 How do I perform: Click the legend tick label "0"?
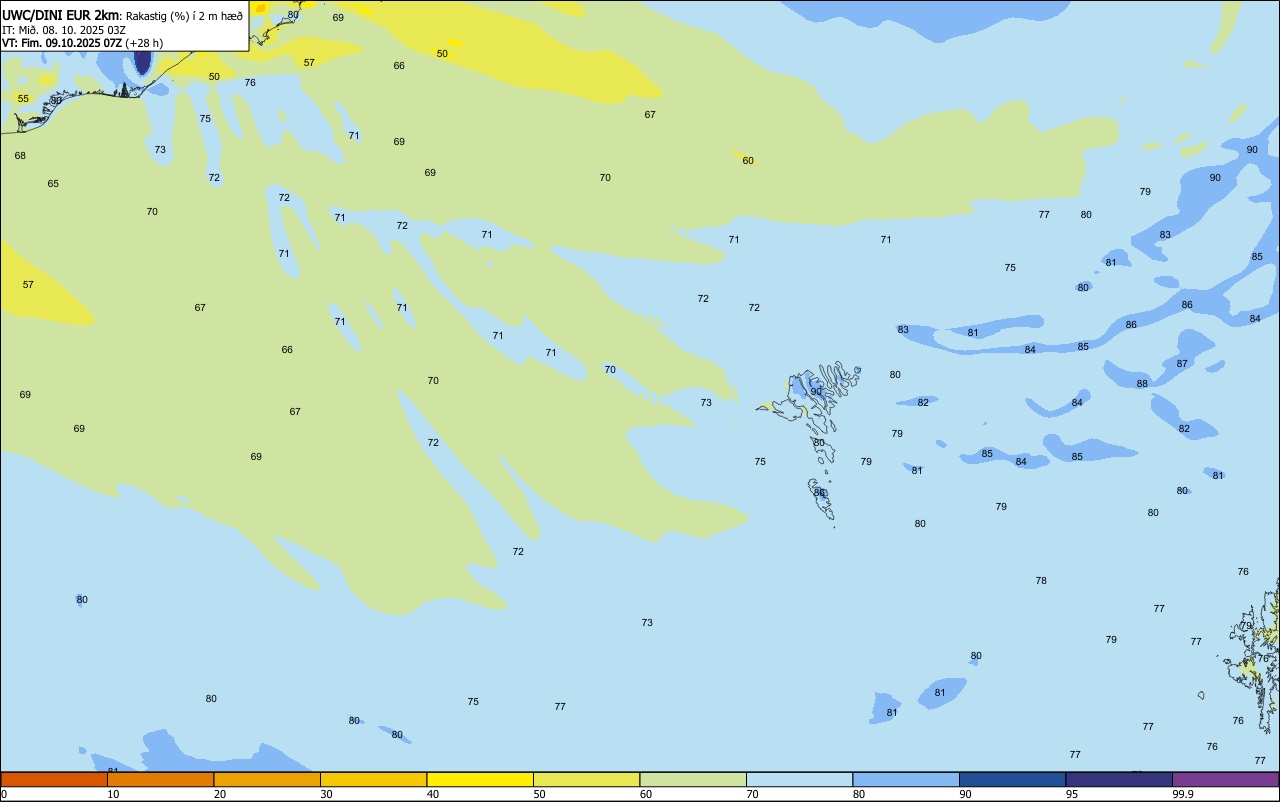[x=4, y=794]
